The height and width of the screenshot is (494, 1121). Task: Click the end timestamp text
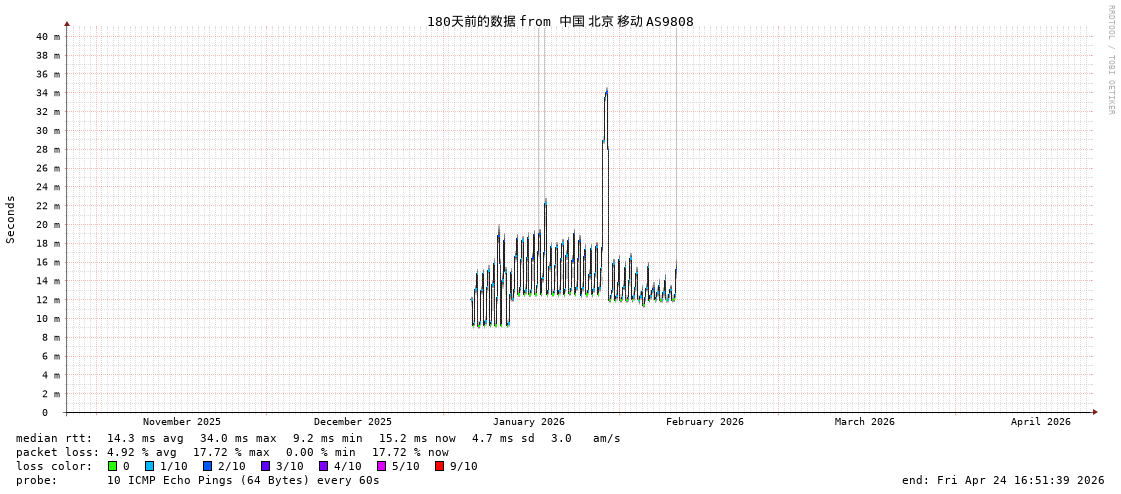1003,480
